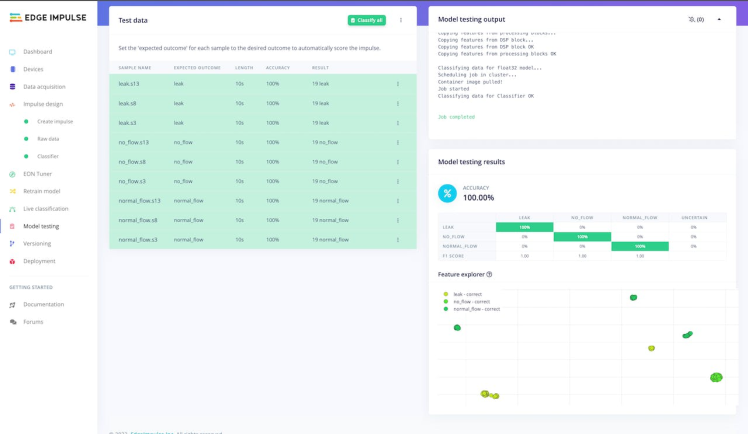The image size is (748, 434).
Task: Click the green dot beside Classifier
Action: click(26, 156)
